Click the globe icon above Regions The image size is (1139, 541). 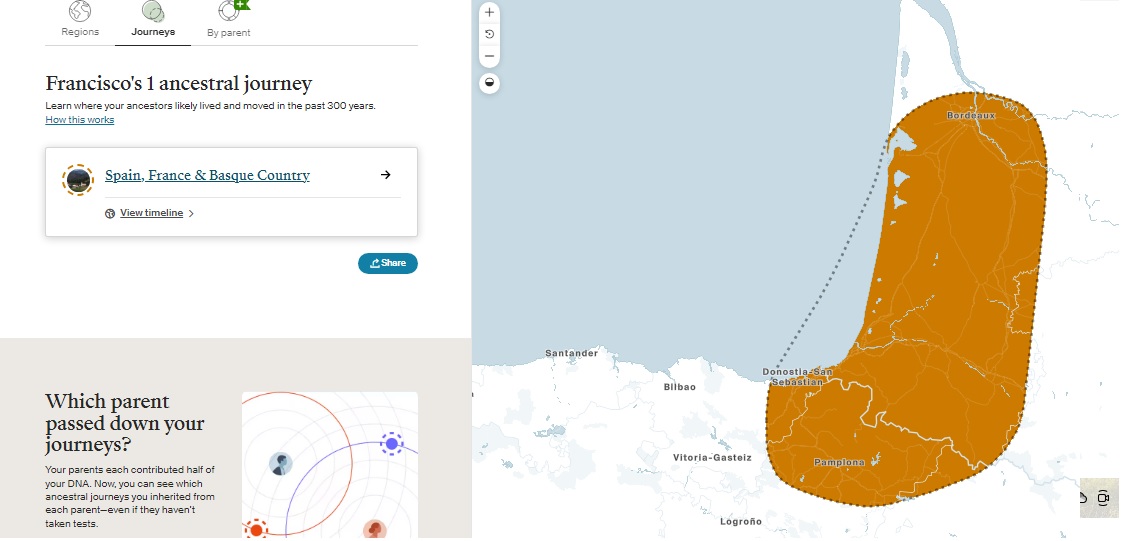(80, 11)
